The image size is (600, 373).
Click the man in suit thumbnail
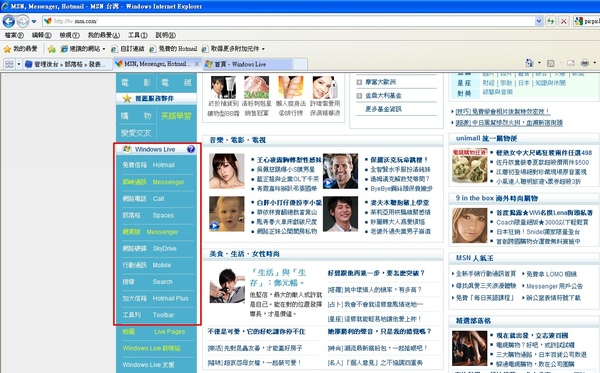[x=340, y=213]
